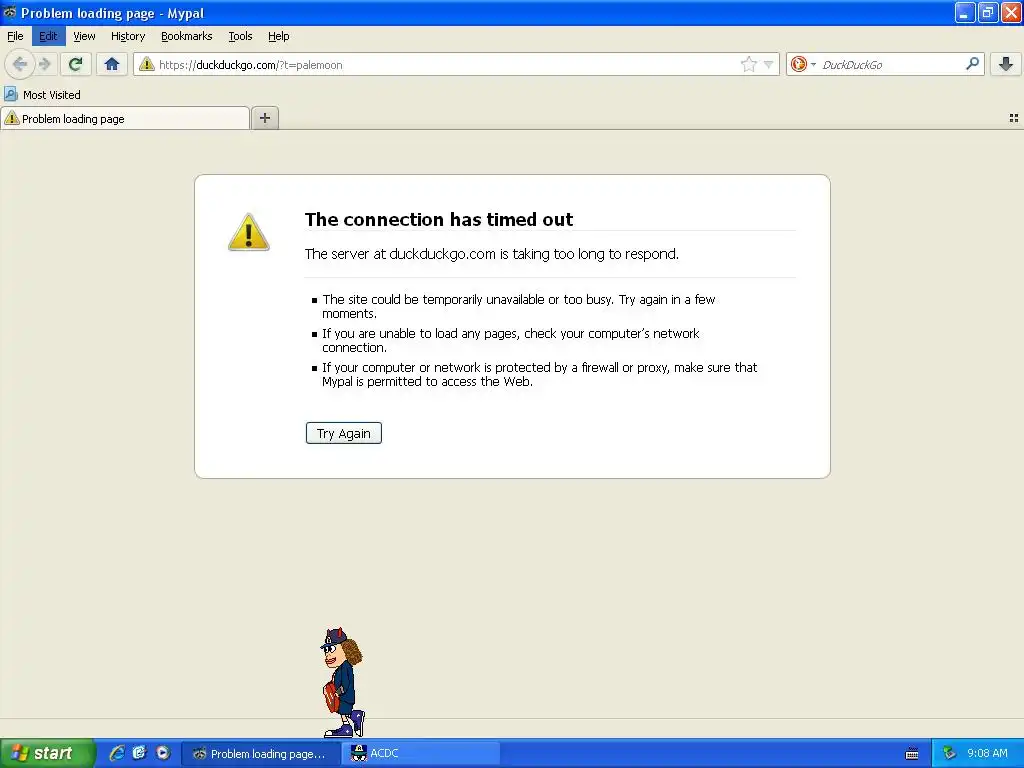
Task: Click the keyboard icon in the tray
Action: (x=912, y=754)
